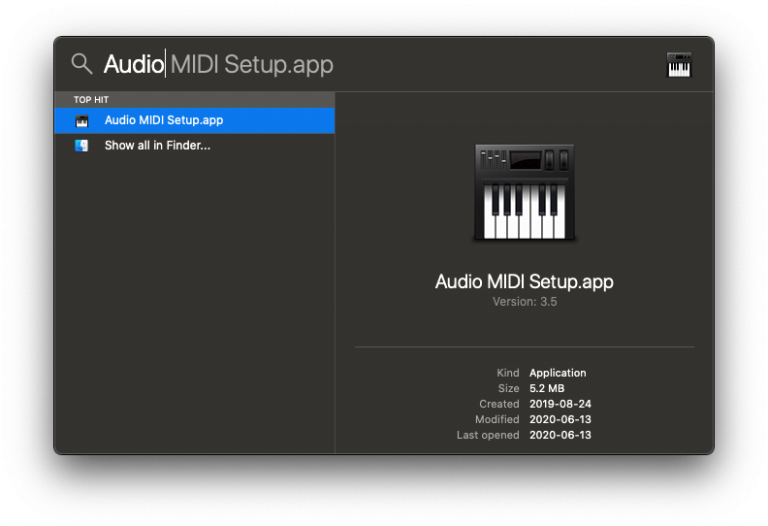Click the Modified date 2020-06-13
768x526 pixels.
pos(560,420)
